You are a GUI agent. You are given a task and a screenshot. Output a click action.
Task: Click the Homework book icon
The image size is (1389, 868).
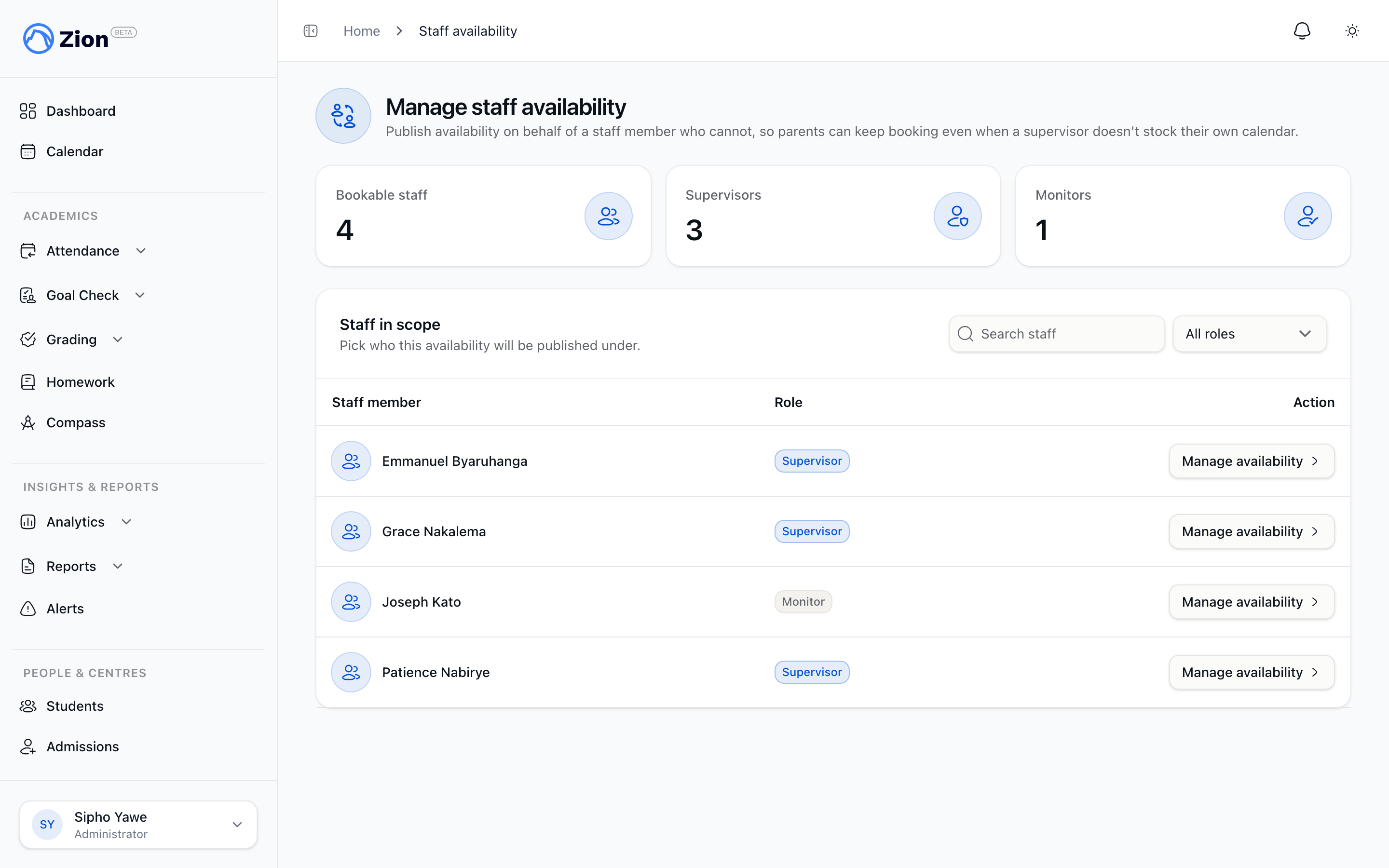(28, 382)
